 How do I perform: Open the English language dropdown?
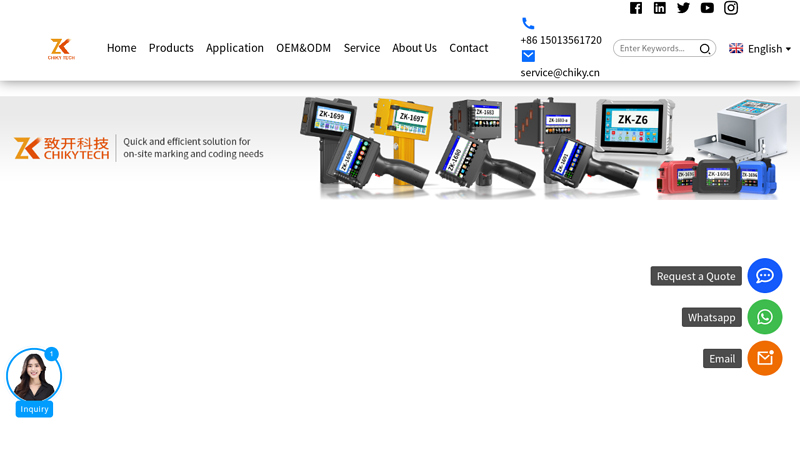760,48
